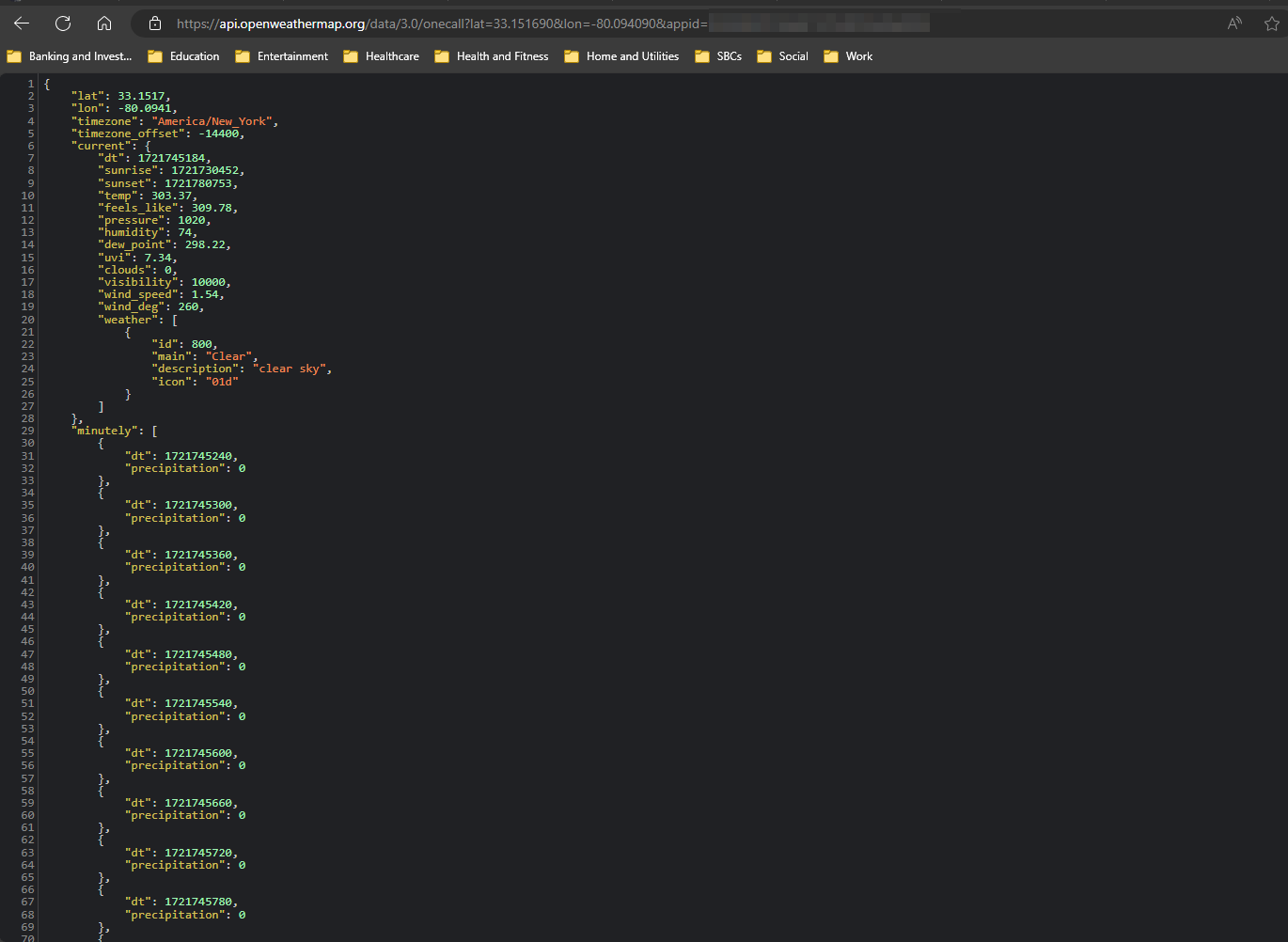
Task: Click the dew_point value 298.22
Action: [x=205, y=244]
